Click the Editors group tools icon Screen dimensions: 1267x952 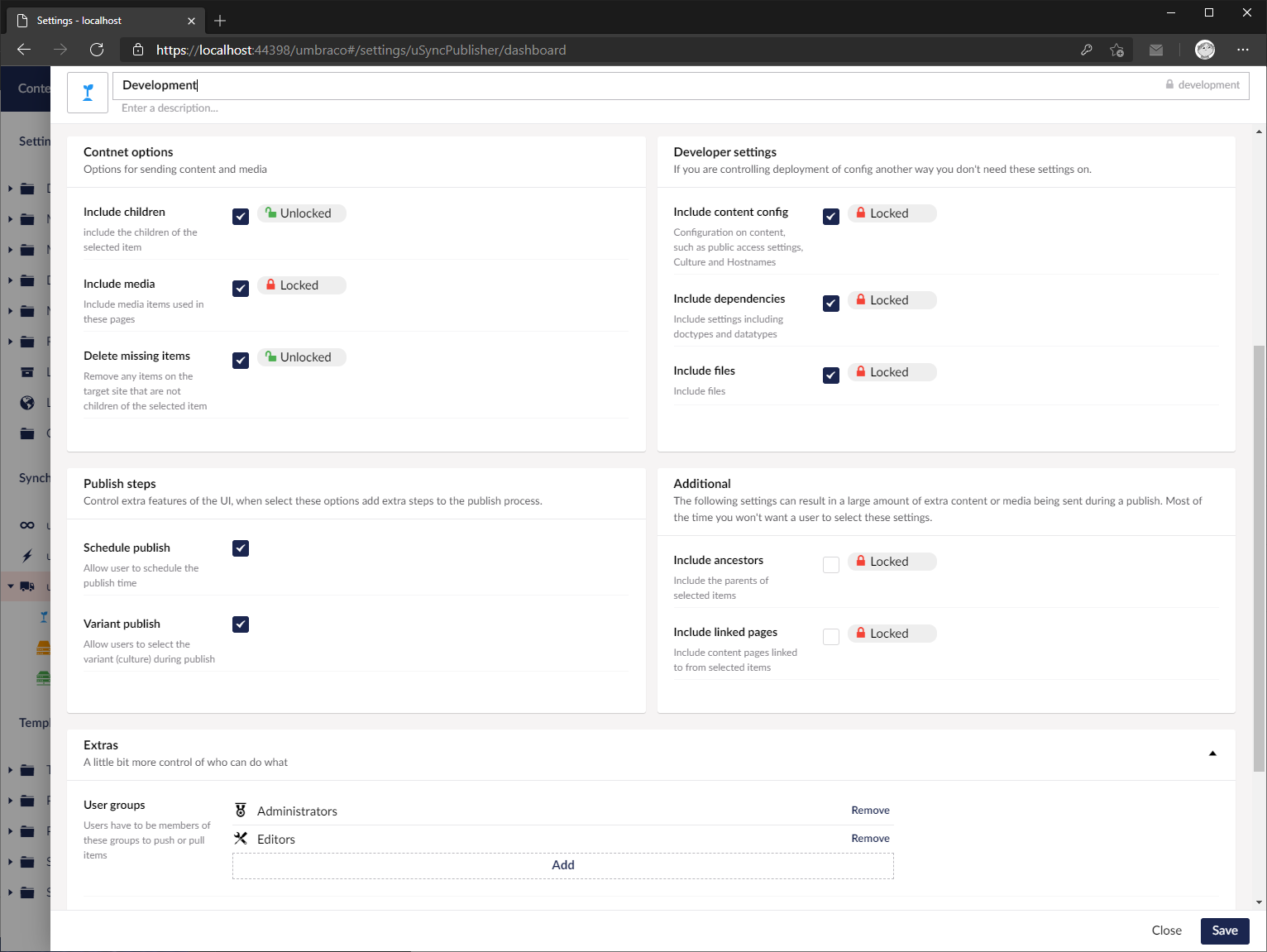click(241, 839)
